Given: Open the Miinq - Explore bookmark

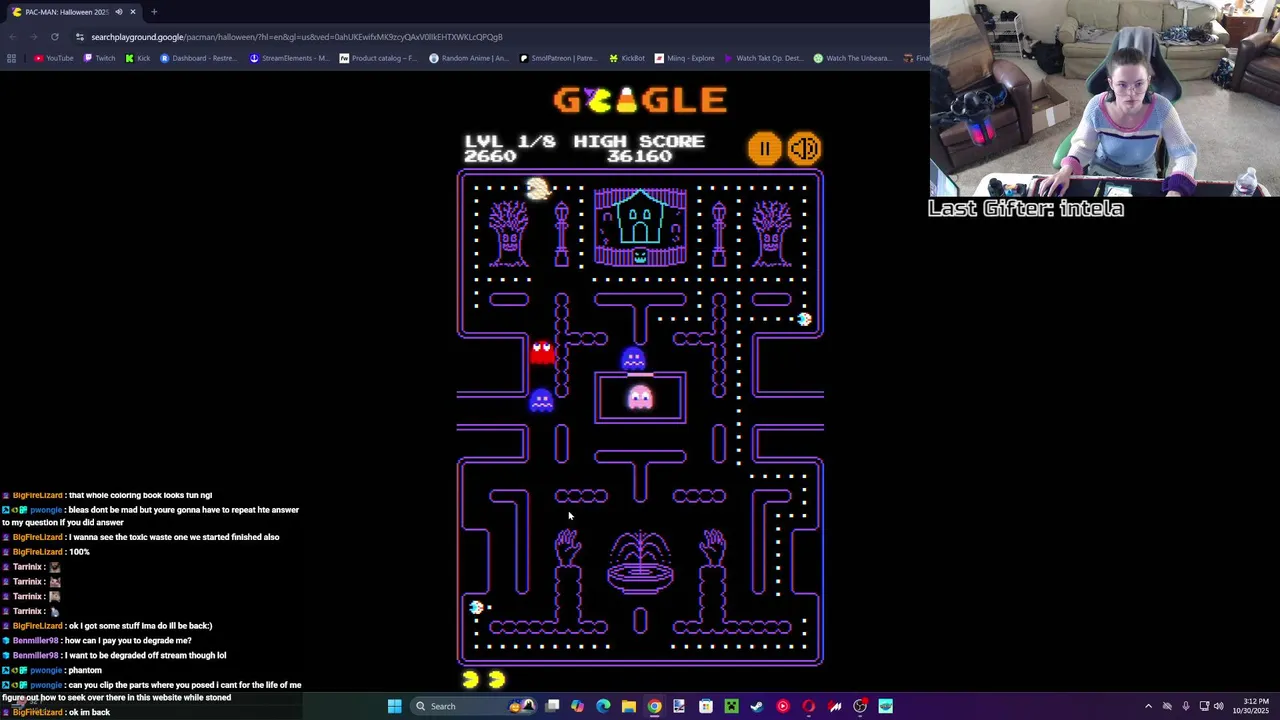Looking at the screenshot, I should 684,58.
